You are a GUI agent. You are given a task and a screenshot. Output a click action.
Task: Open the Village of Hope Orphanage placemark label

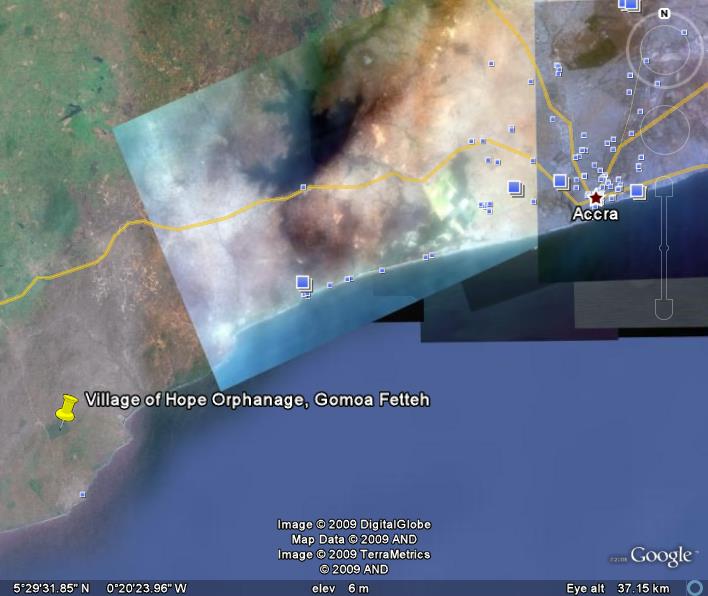[257, 400]
